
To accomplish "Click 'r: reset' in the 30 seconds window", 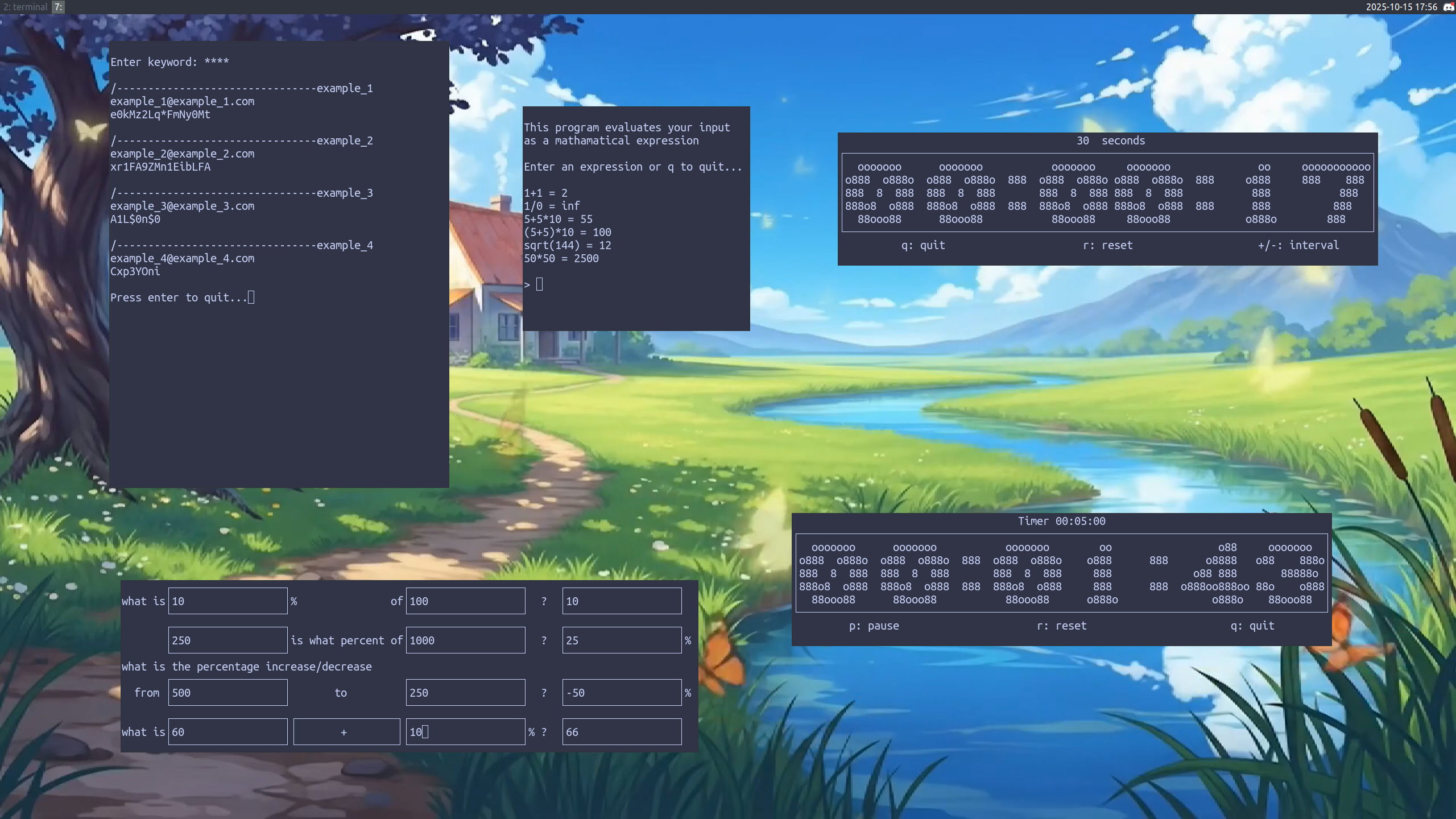I will [1107, 245].
